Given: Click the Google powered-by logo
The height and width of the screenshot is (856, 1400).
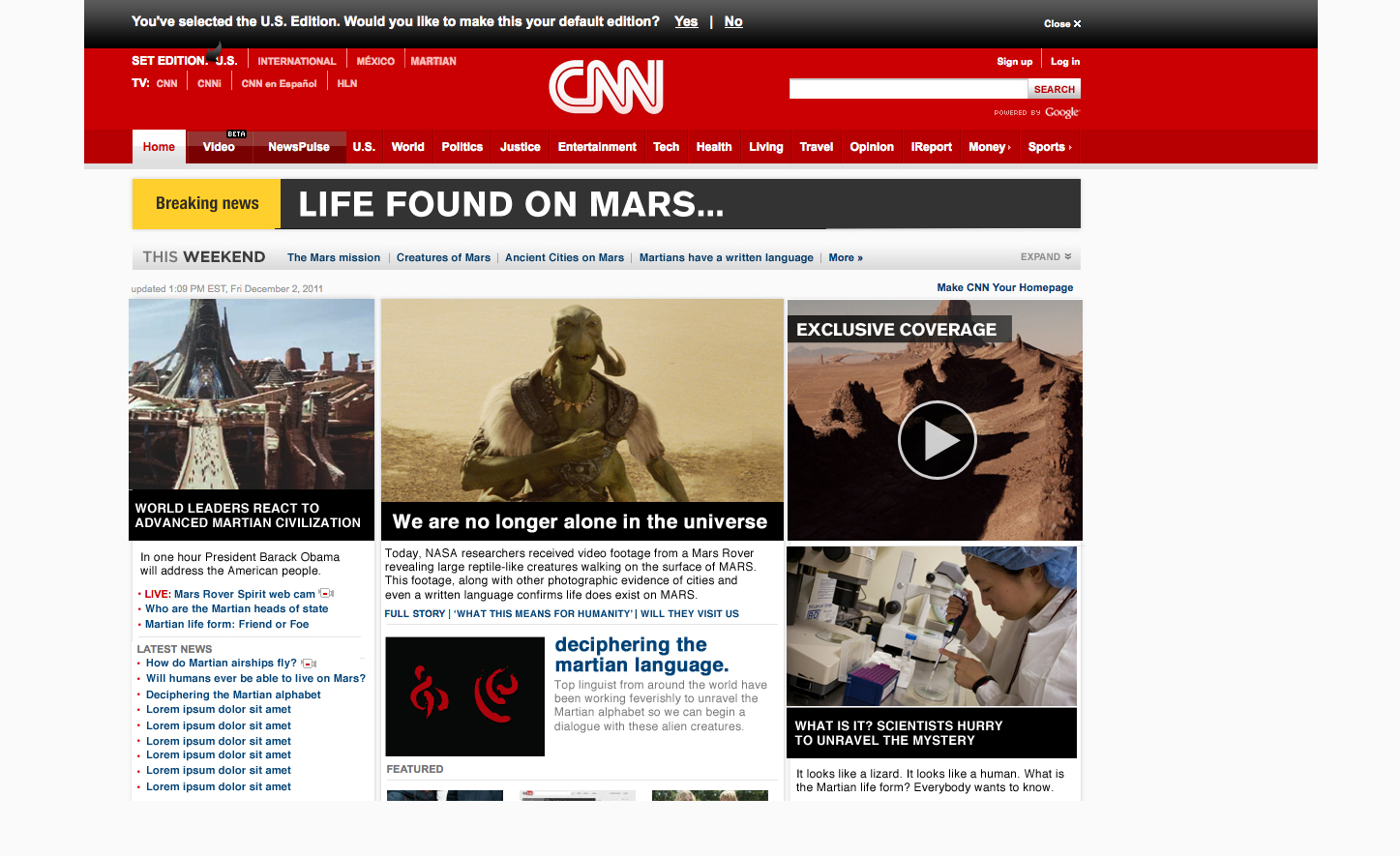Looking at the screenshot, I should [1061, 112].
